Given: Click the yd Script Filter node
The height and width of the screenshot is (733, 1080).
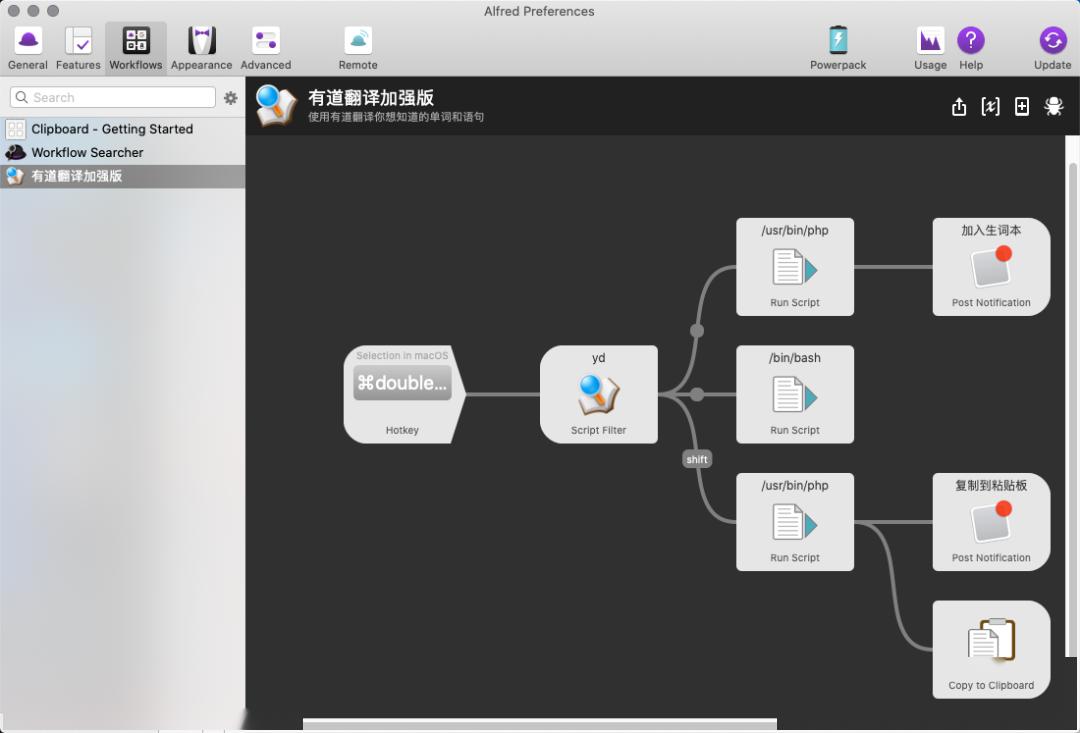Looking at the screenshot, I should tap(599, 394).
